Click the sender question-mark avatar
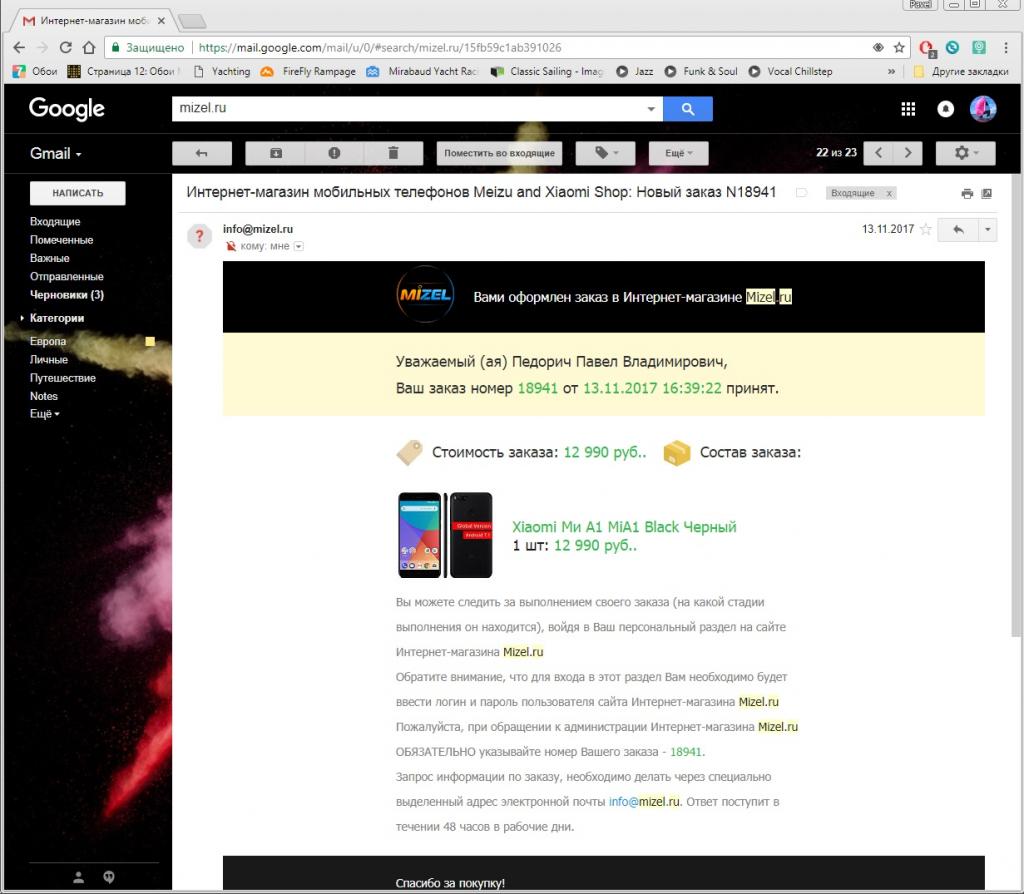 (x=200, y=236)
